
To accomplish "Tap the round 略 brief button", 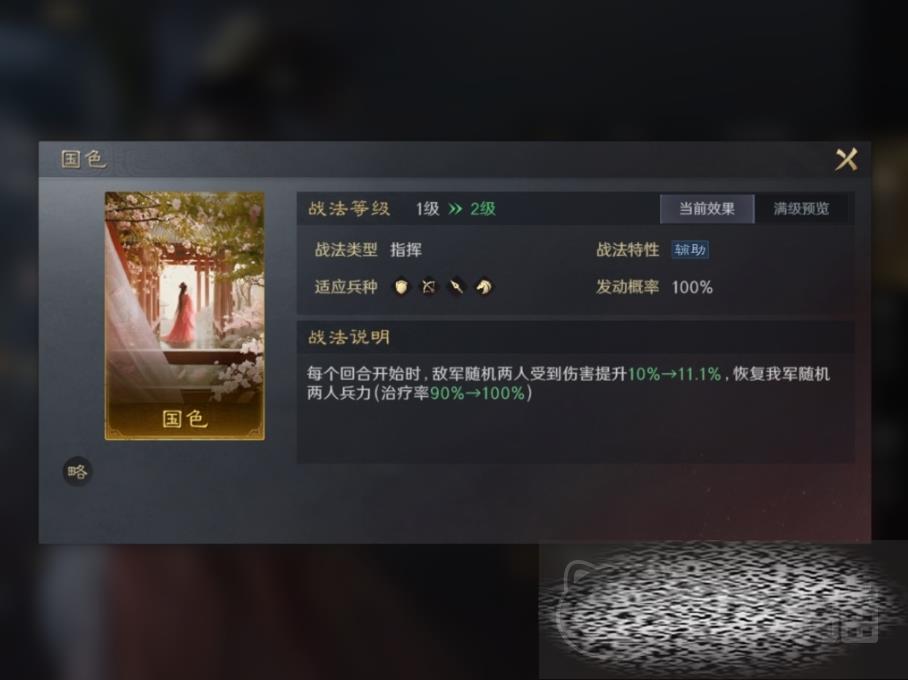I will coord(77,471).
